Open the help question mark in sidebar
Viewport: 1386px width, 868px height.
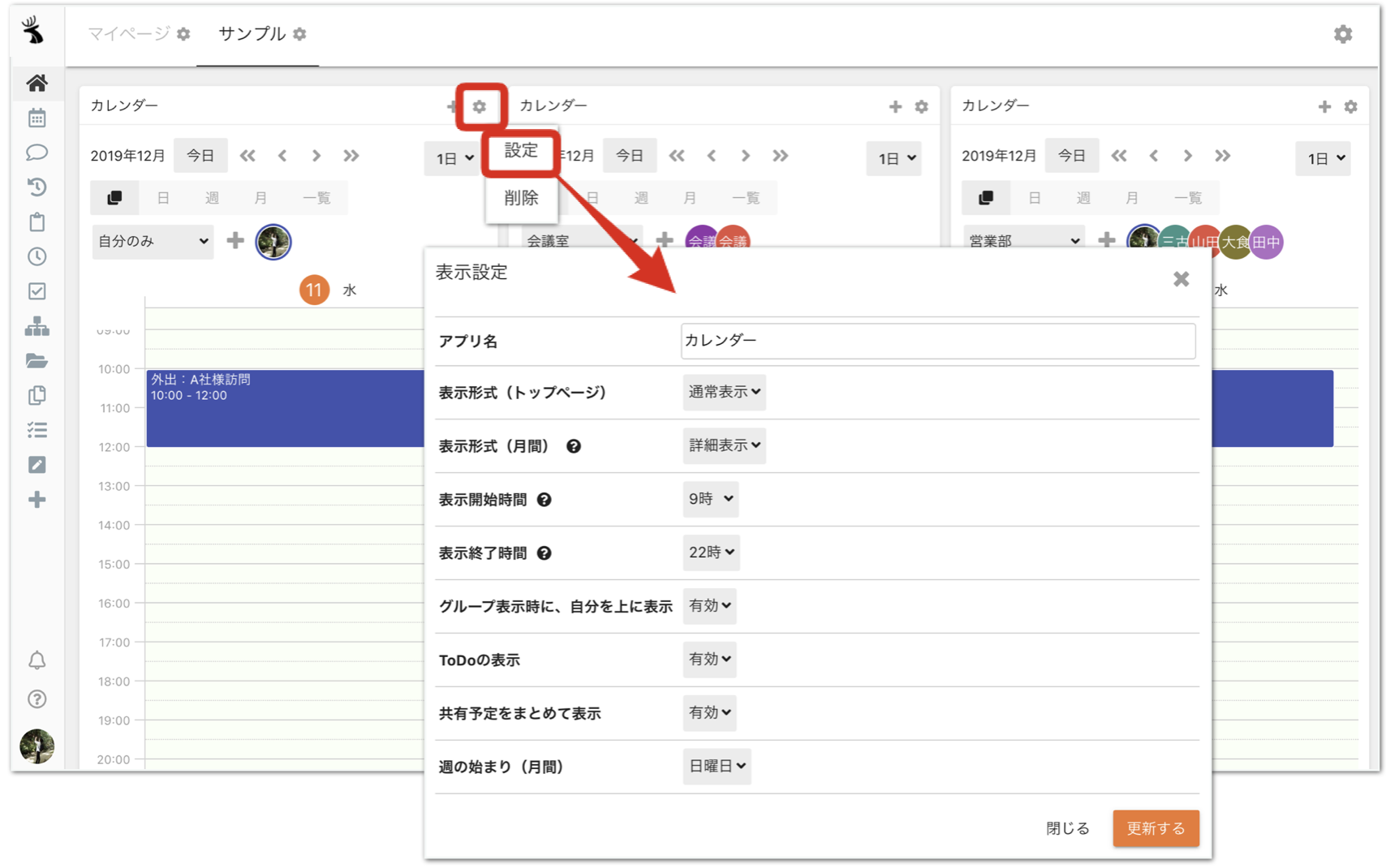(x=37, y=698)
